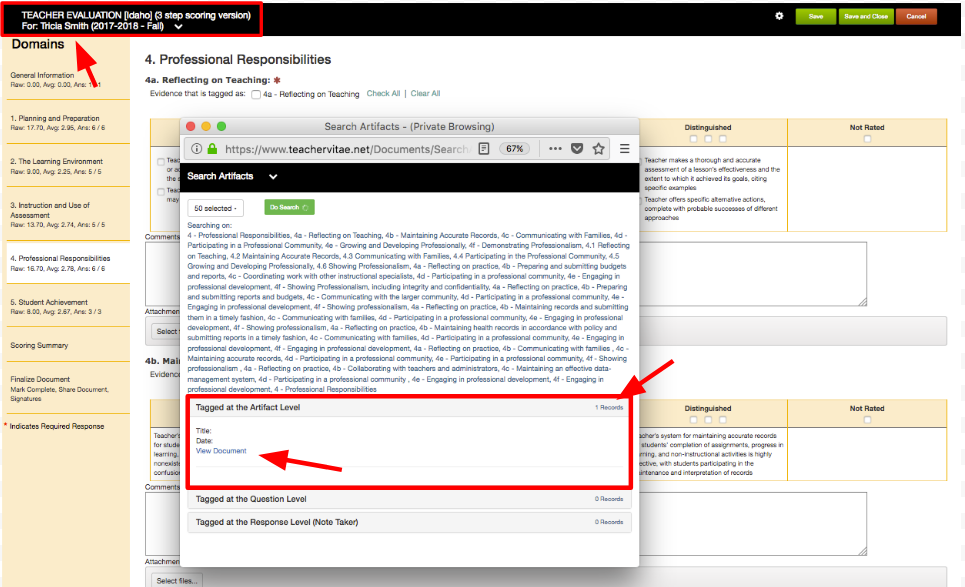Check first Distinguished box for 4b

(694, 420)
